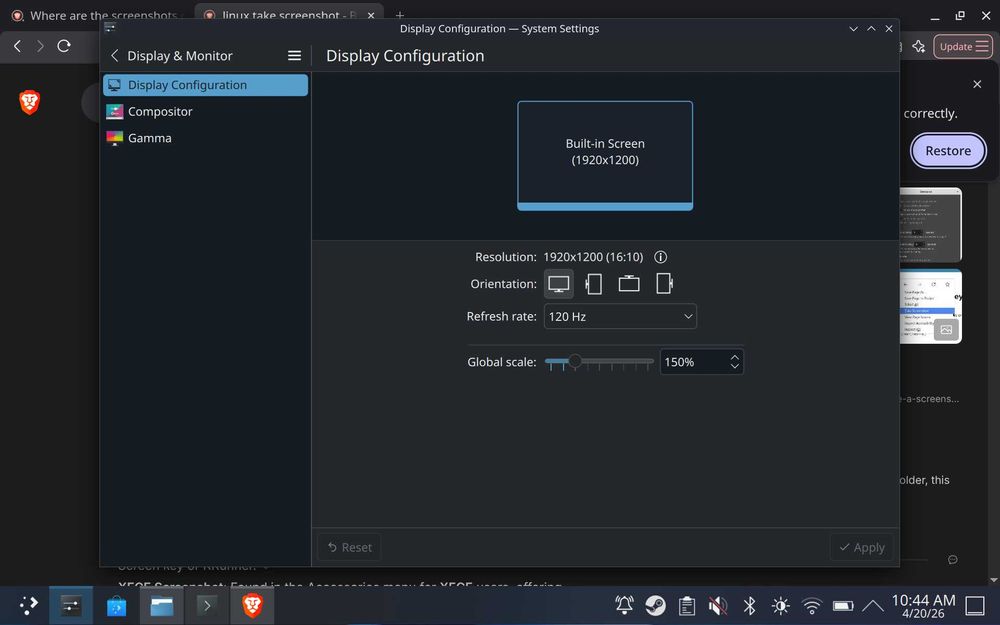
Task: Open Steam from system tray
Action: point(656,605)
